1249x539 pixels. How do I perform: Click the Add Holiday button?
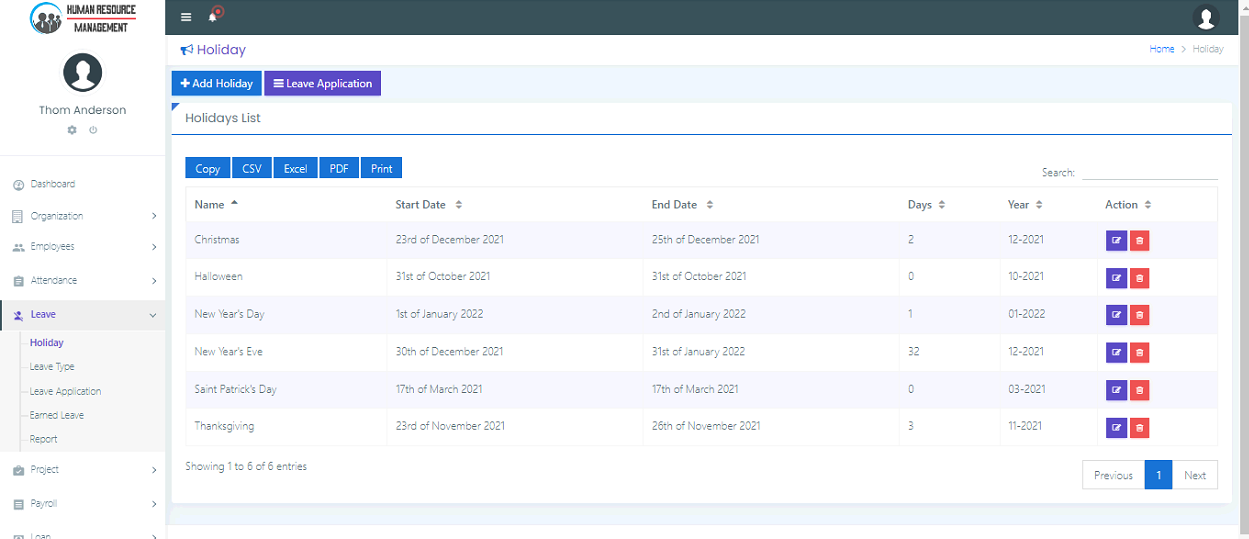(217, 84)
